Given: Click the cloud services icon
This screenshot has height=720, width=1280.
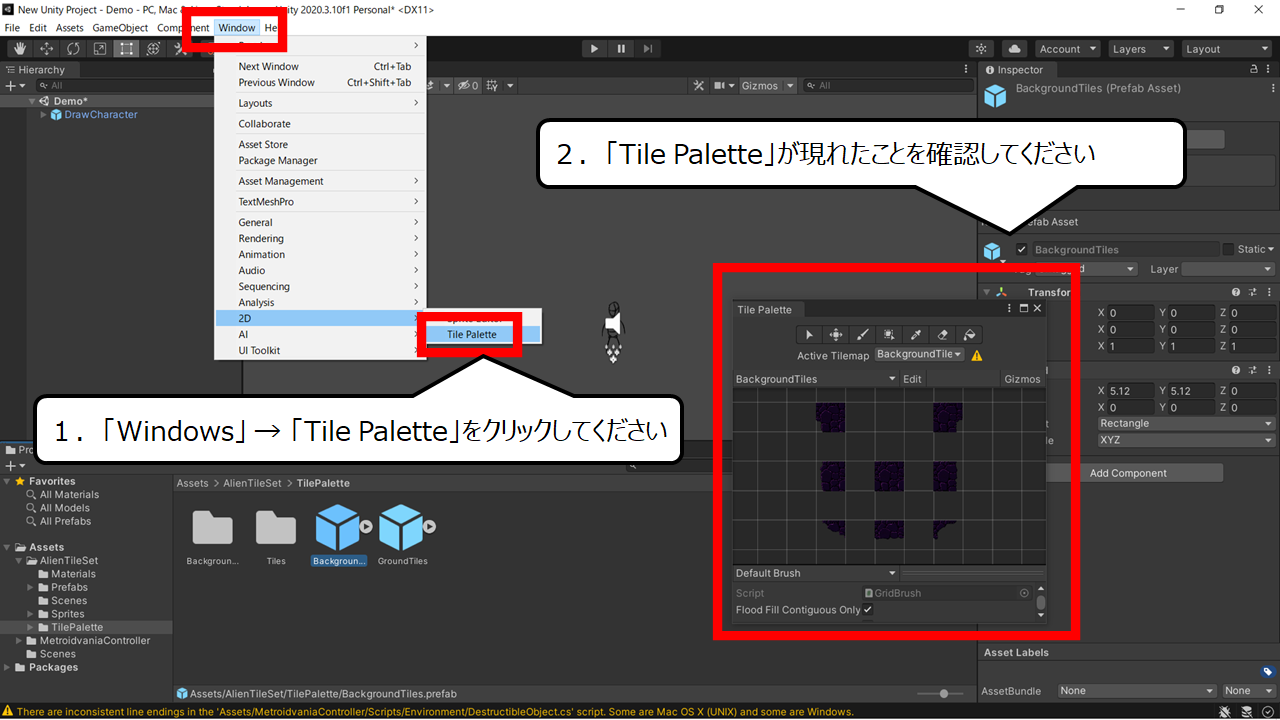Looking at the screenshot, I should [x=1014, y=49].
